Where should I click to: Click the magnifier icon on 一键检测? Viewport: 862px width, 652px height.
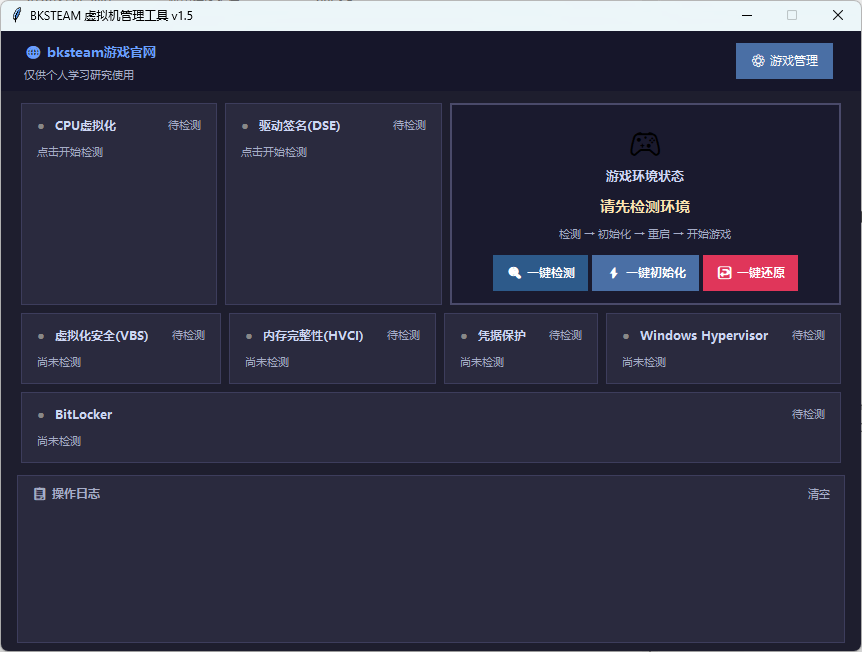[514, 273]
